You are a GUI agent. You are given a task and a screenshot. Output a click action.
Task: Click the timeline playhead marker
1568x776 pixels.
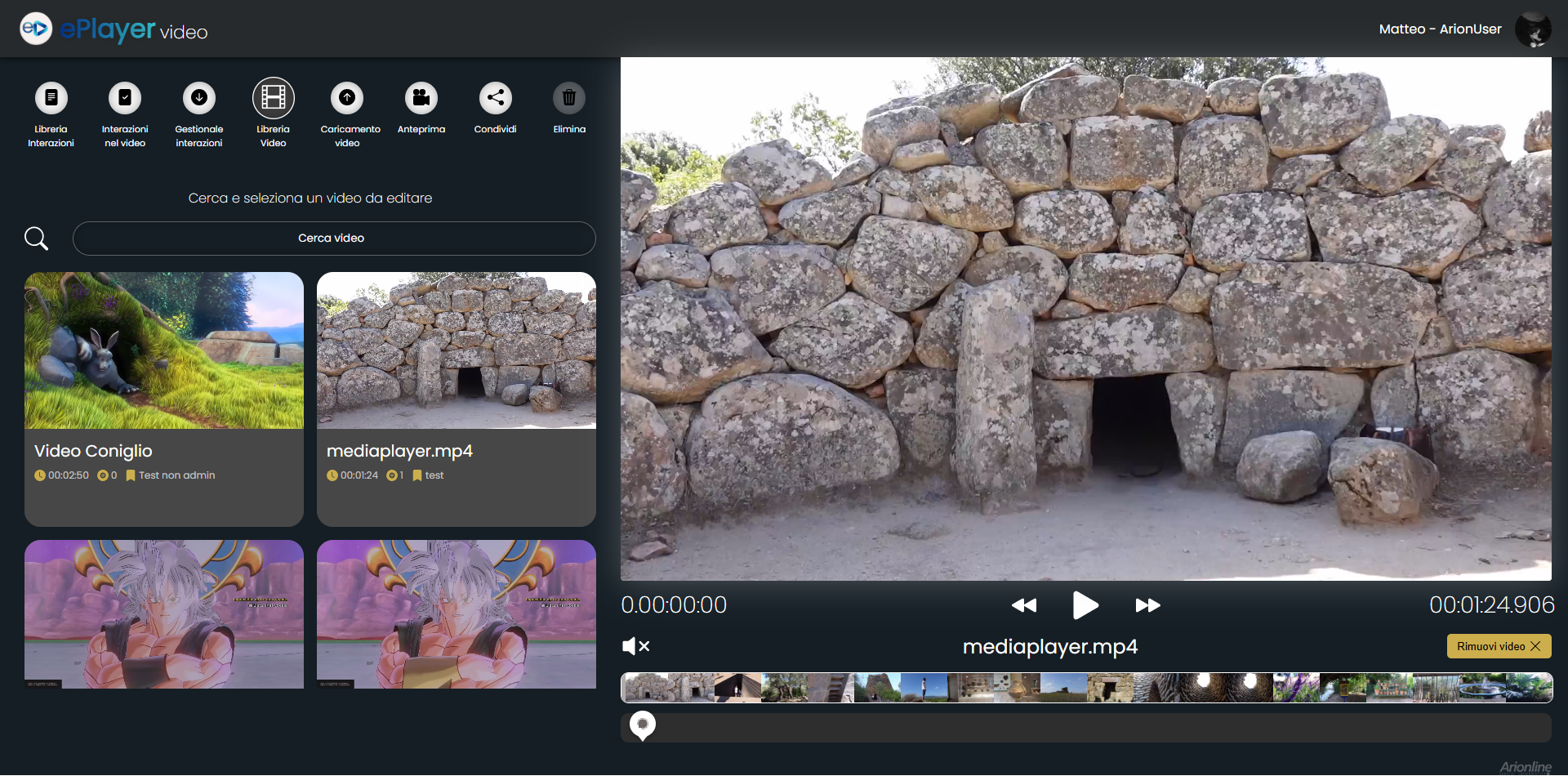pos(643,725)
